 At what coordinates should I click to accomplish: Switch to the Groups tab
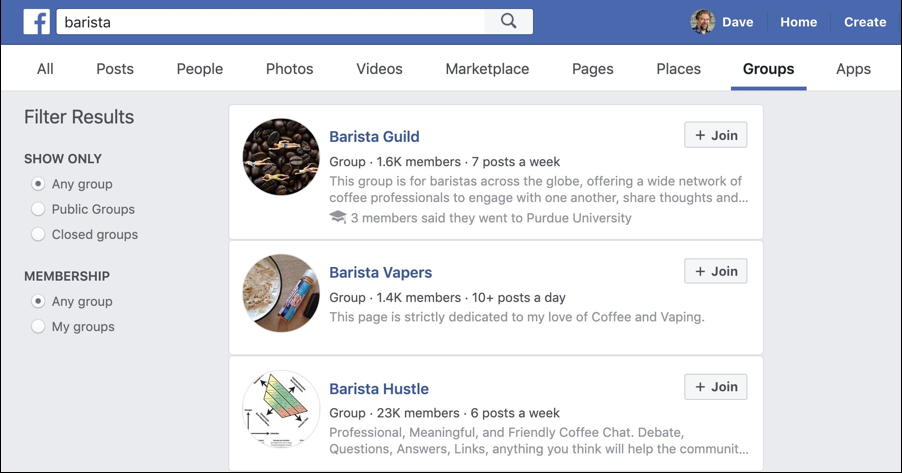pyautogui.click(x=769, y=69)
